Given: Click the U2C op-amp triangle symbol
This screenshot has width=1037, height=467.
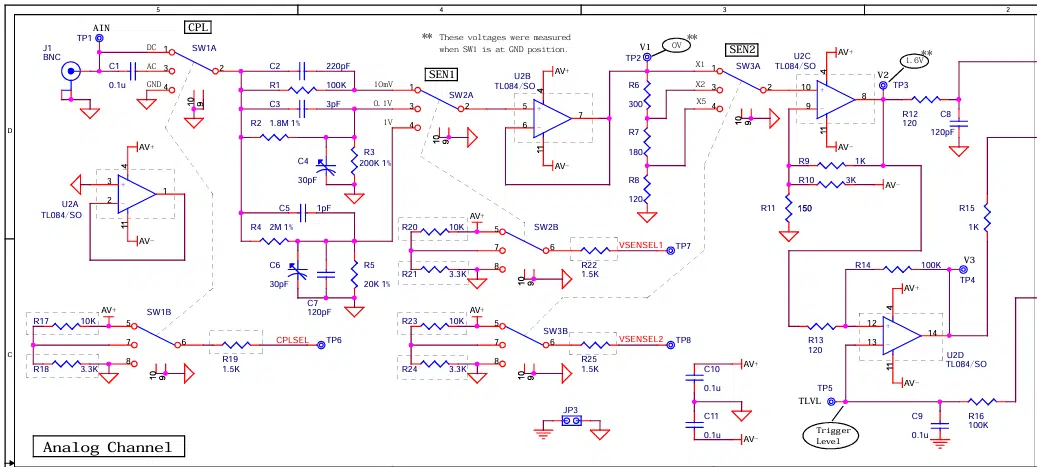Looking at the screenshot, I should [x=836, y=100].
